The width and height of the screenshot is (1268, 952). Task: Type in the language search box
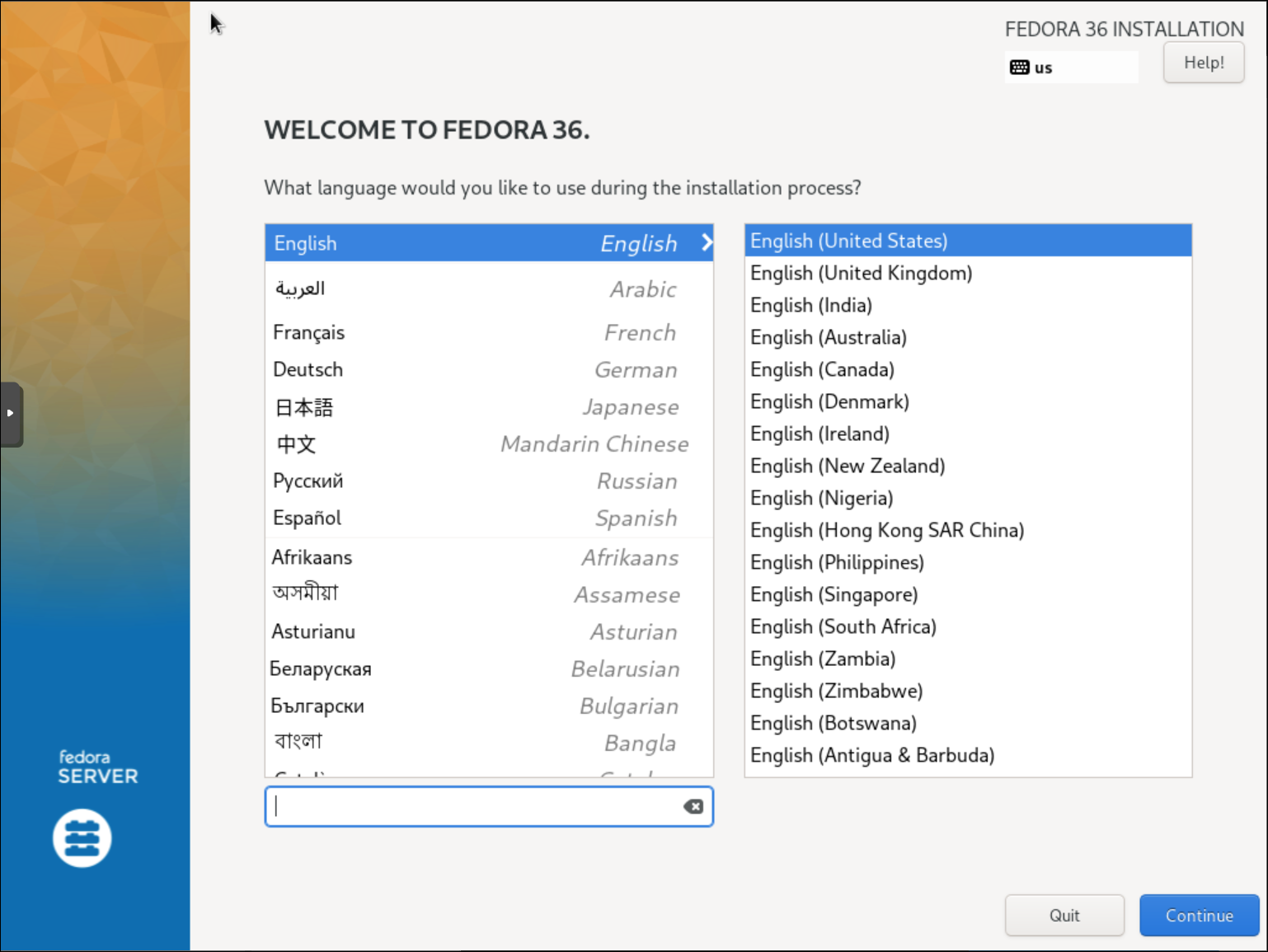pos(474,807)
